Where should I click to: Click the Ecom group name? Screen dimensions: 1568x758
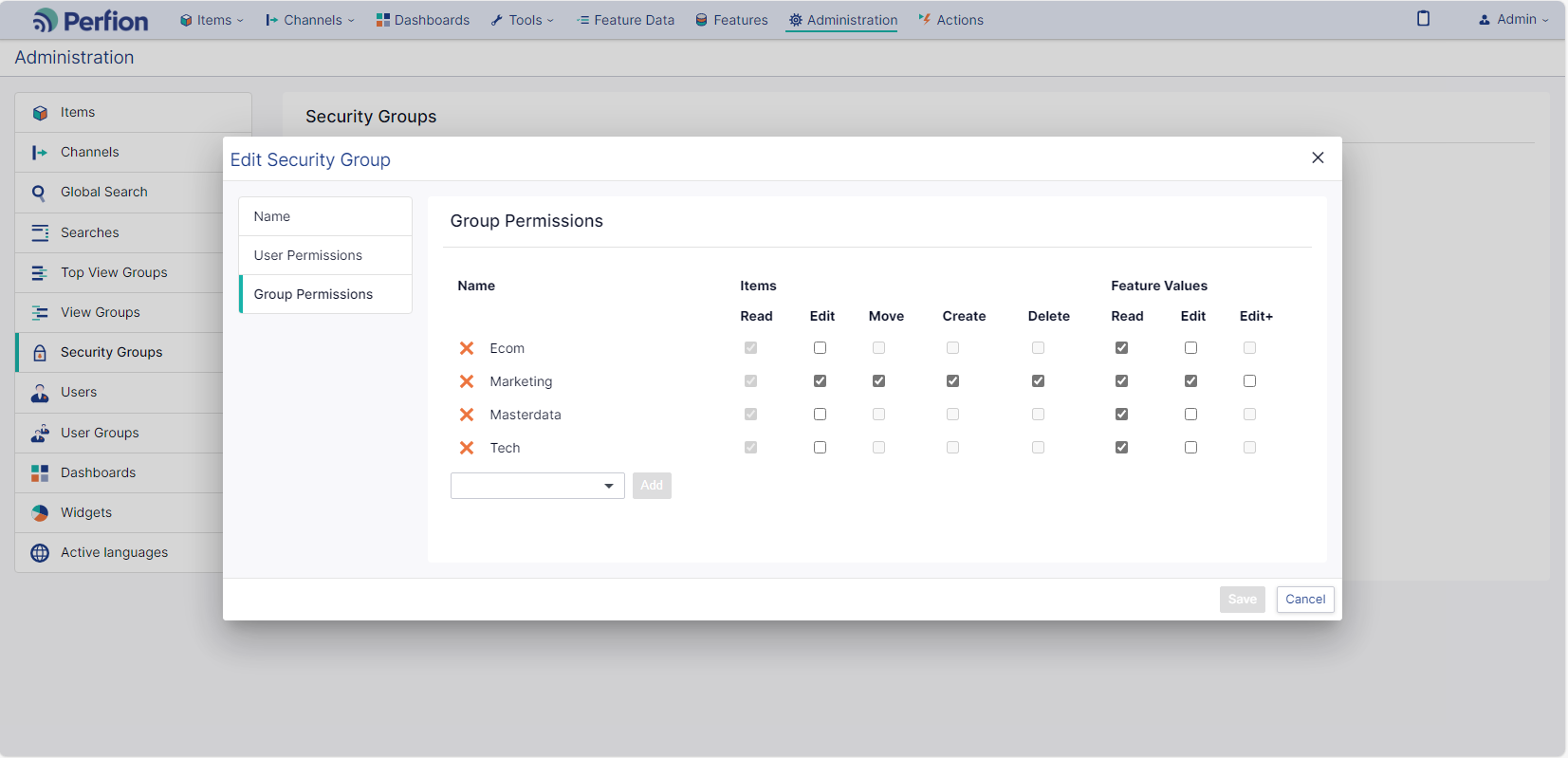507,348
